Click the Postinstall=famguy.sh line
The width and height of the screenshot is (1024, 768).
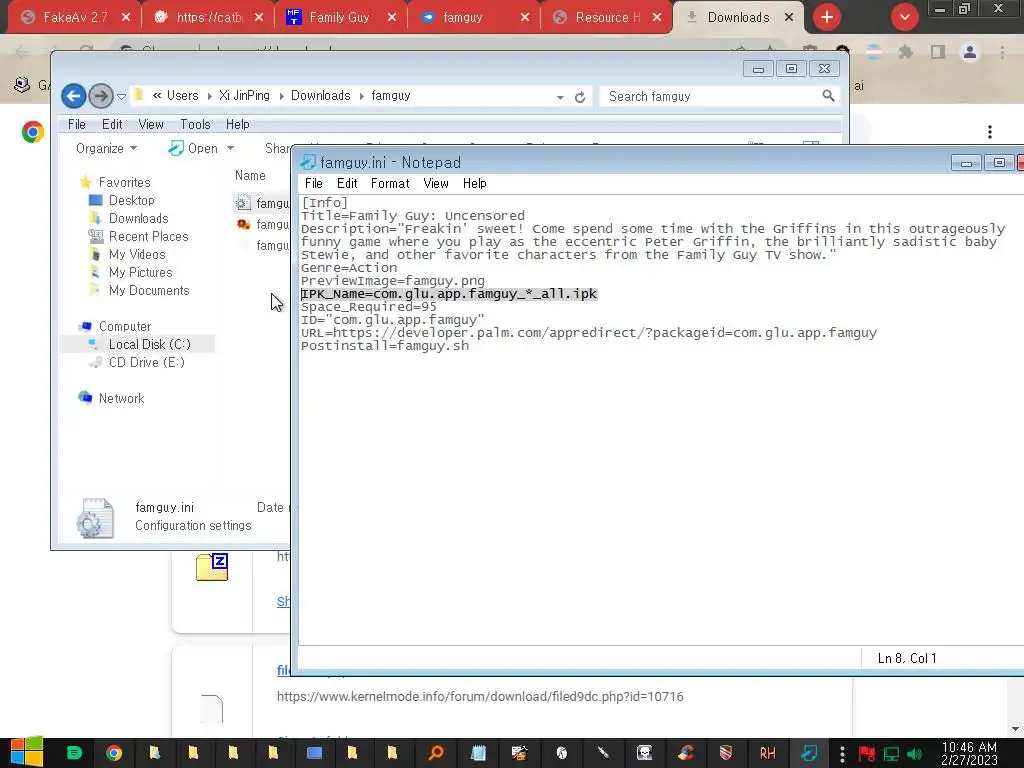[x=385, y=345]
